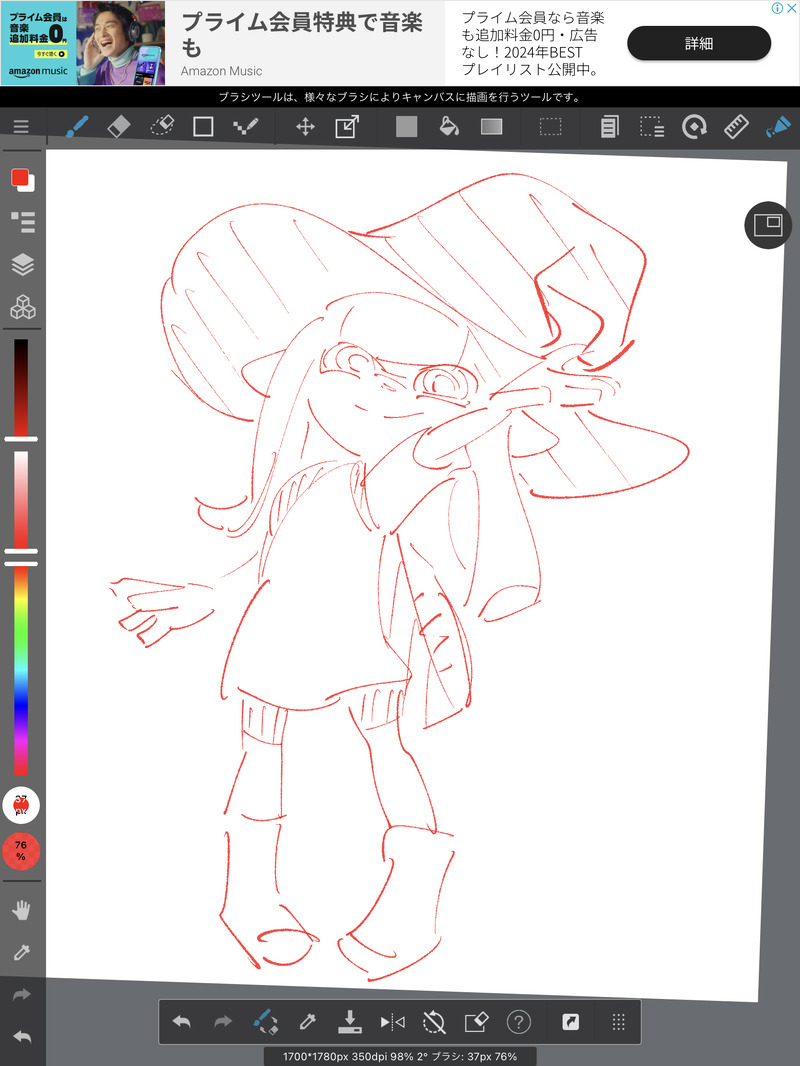Click undo arrow in left sidebar

pos(22,1037)
